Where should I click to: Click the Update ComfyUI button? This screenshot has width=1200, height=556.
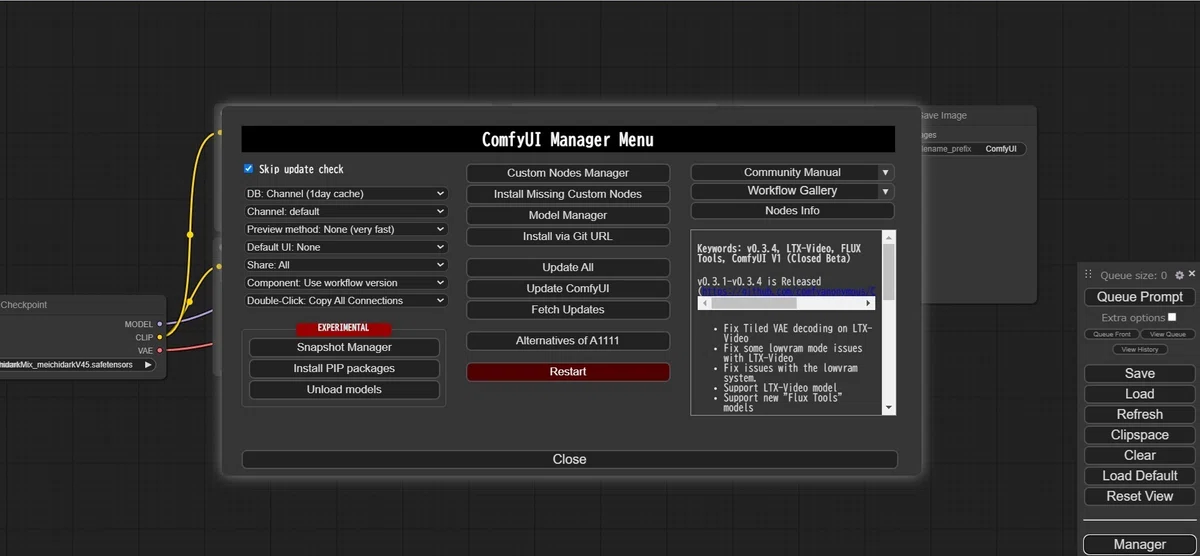click(568, 288)
